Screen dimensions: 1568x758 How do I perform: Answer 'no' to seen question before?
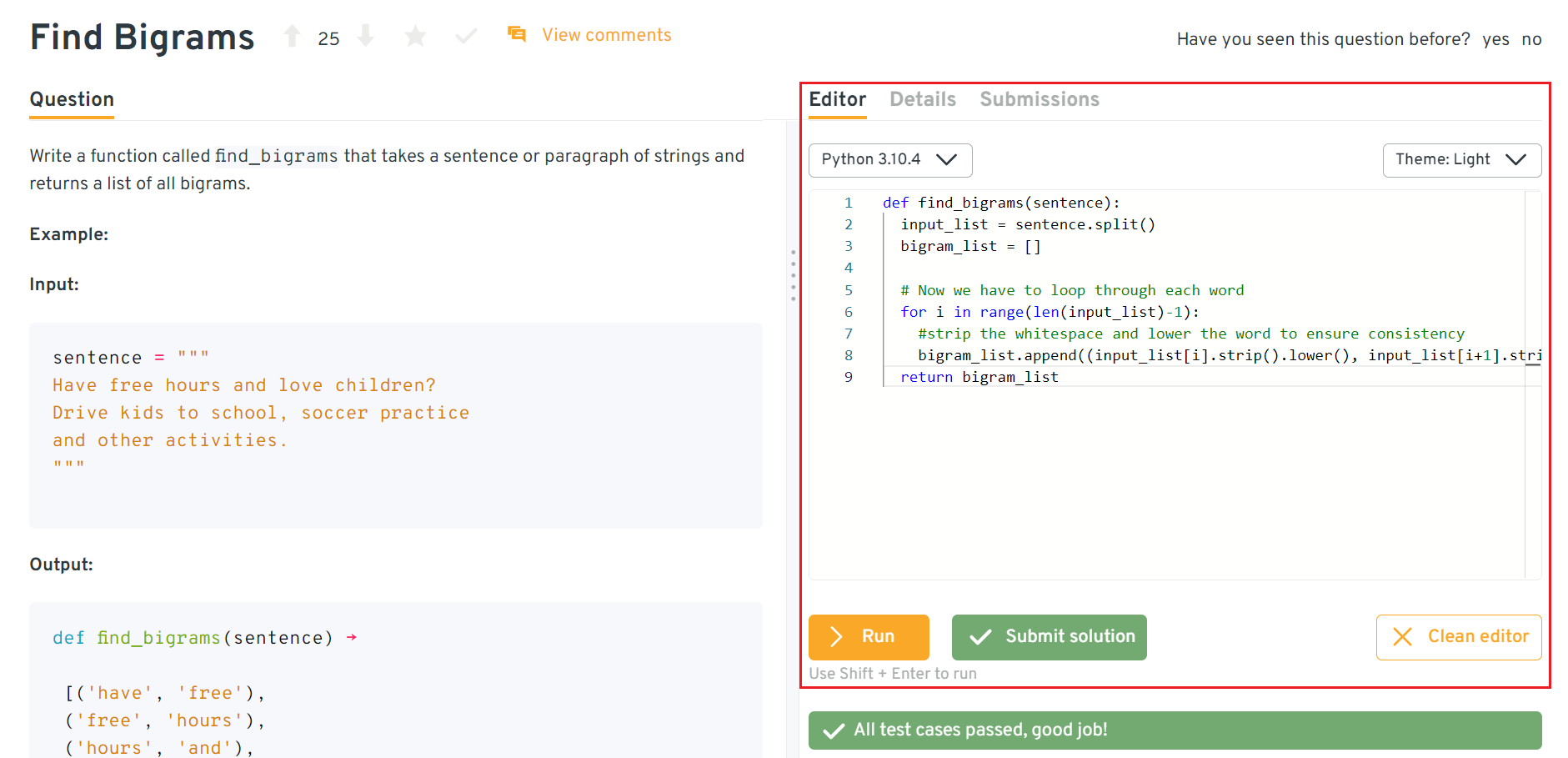(x=1531, y=39)
